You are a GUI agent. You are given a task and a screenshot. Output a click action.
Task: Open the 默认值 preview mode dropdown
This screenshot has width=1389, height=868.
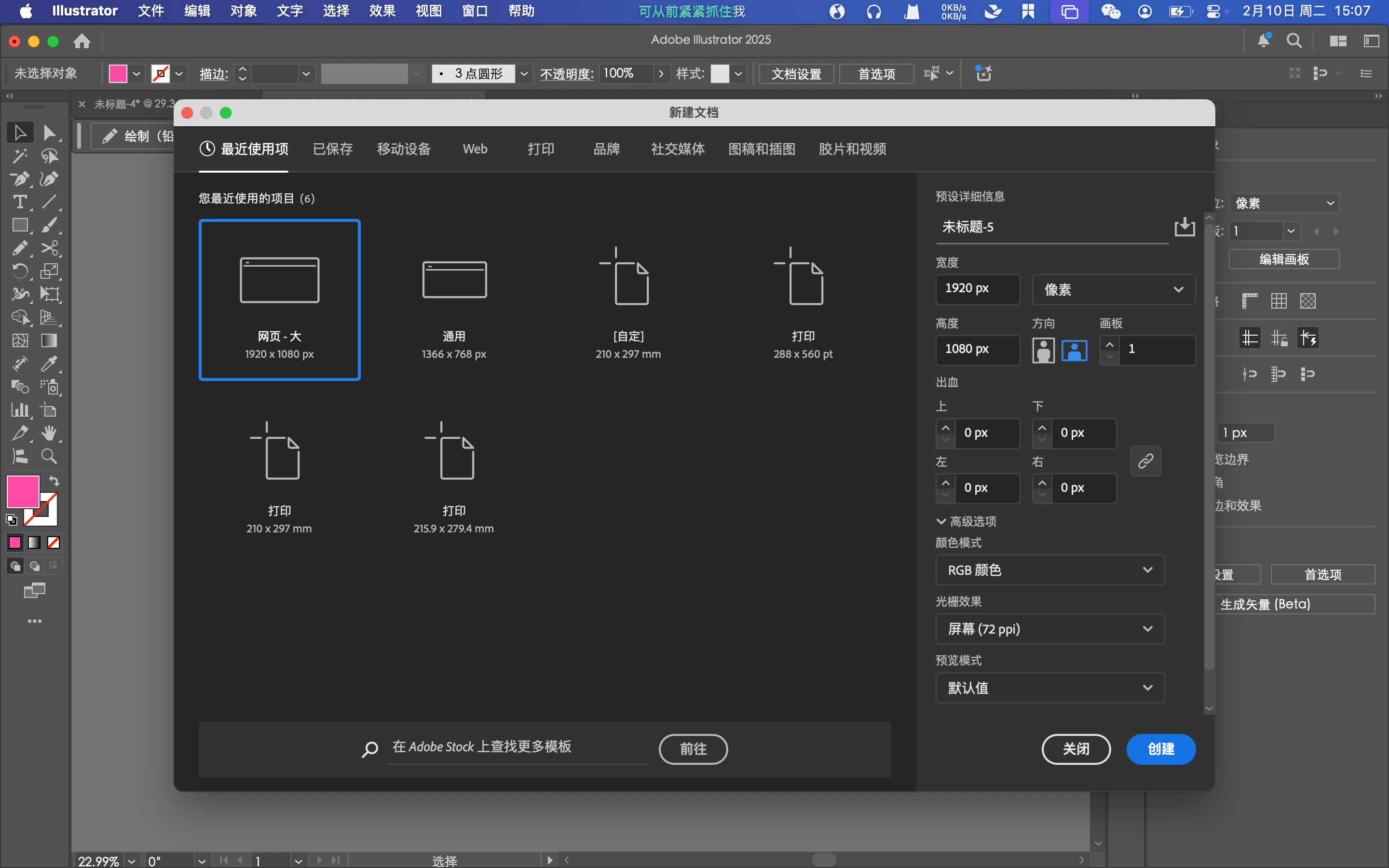click(1050, 688)
